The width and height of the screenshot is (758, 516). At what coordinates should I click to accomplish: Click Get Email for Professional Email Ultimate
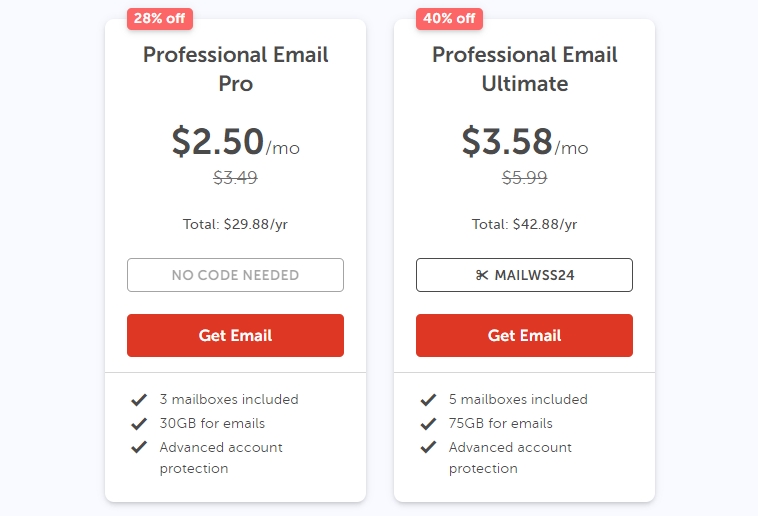click(524, 335)
